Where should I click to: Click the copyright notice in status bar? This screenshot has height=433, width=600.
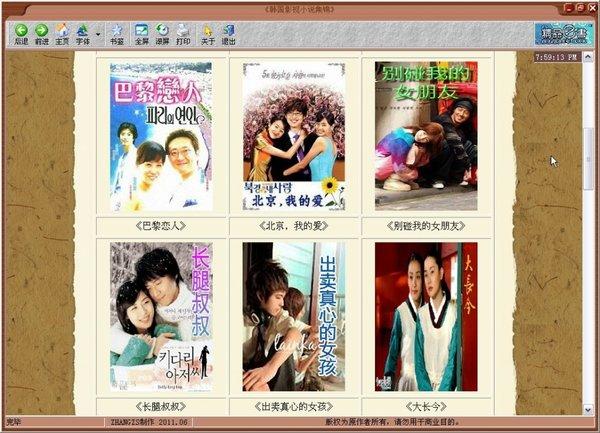[x=391, y=422]
